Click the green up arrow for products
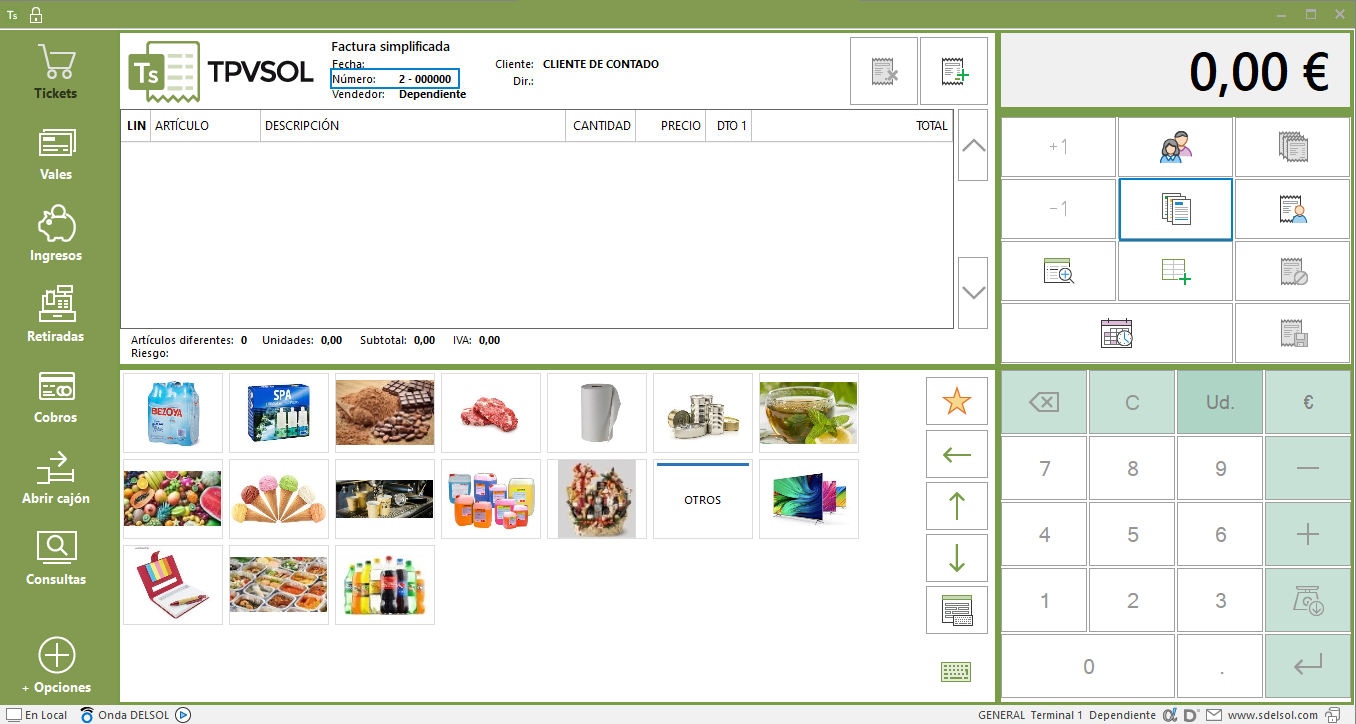 coord(957,506)
